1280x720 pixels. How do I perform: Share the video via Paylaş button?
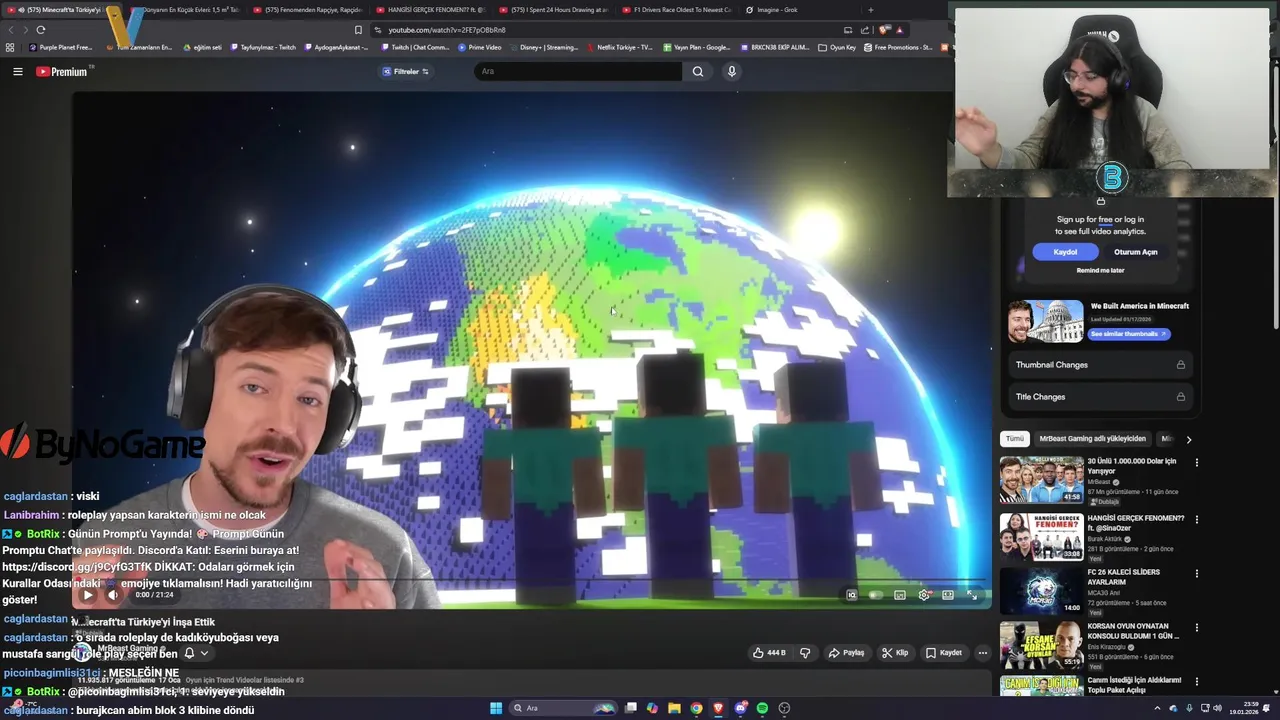846,653
